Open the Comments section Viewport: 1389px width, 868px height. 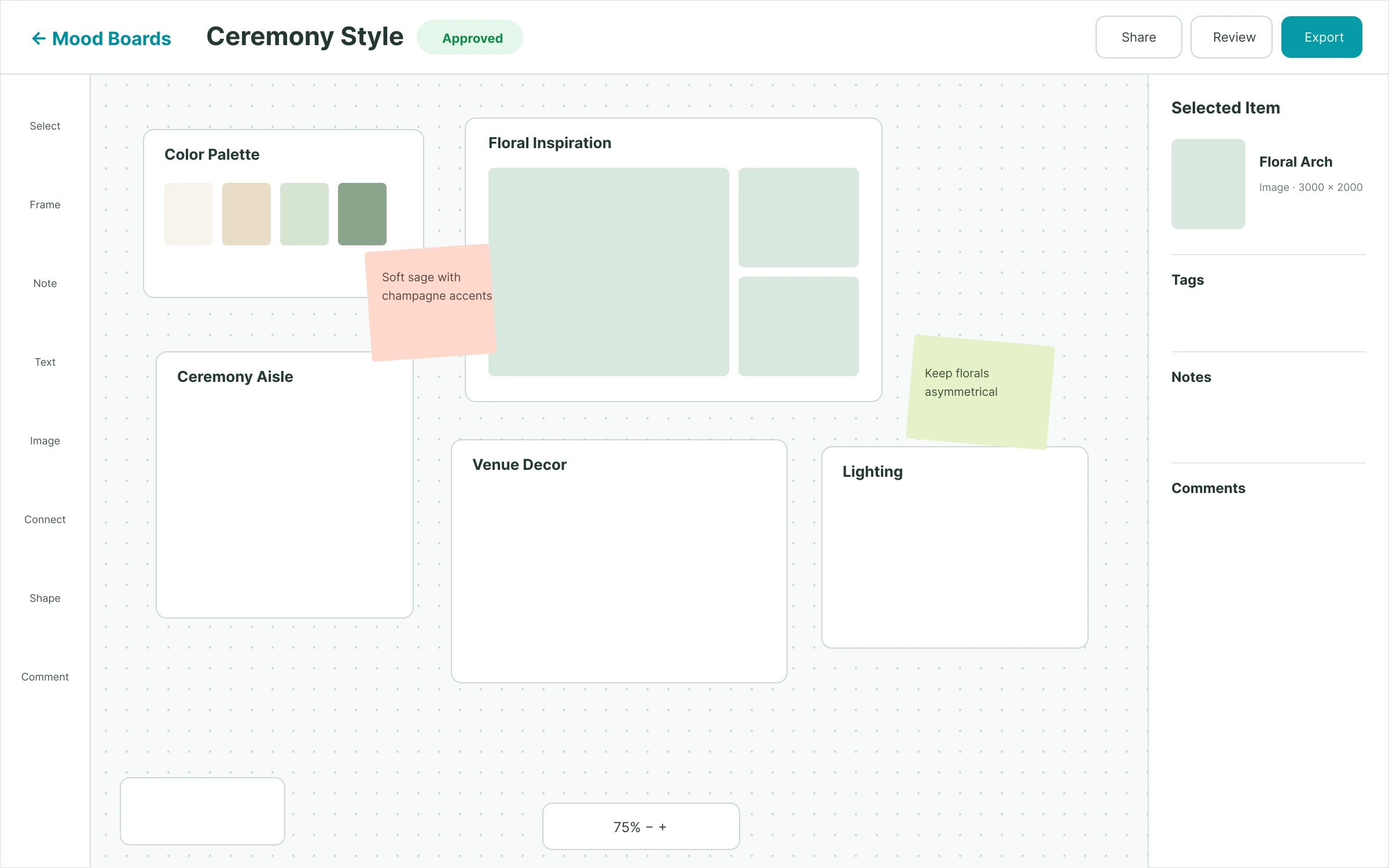point(1208,488)
